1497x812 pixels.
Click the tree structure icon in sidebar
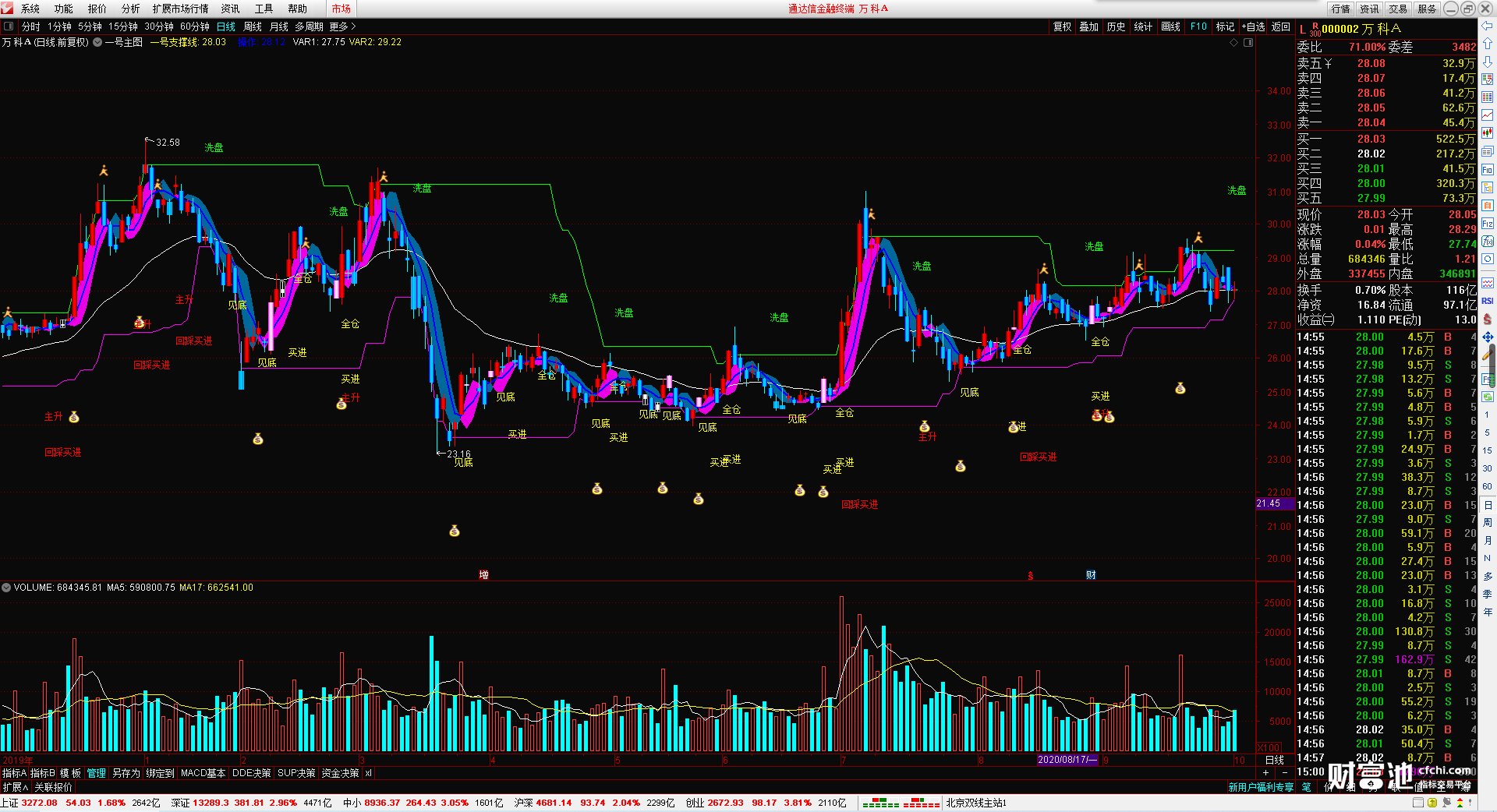[1488, 187]
